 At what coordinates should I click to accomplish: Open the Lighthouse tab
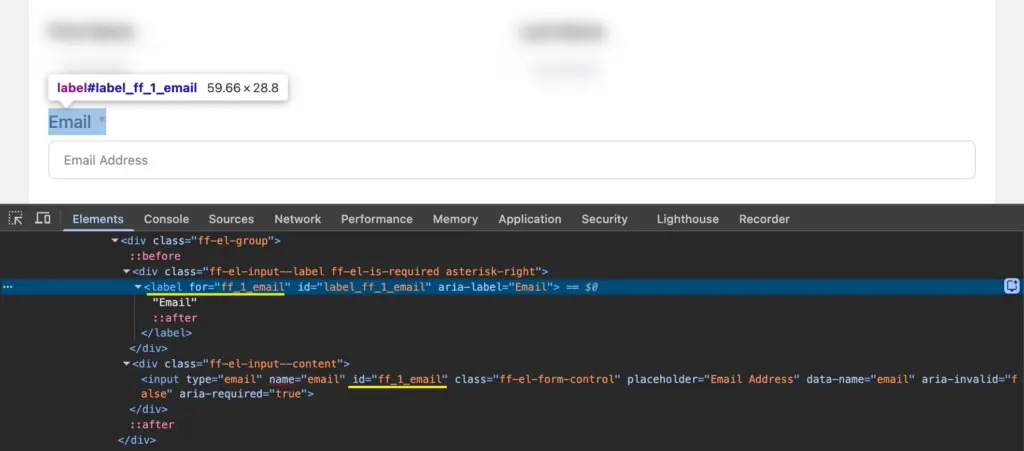688,219
